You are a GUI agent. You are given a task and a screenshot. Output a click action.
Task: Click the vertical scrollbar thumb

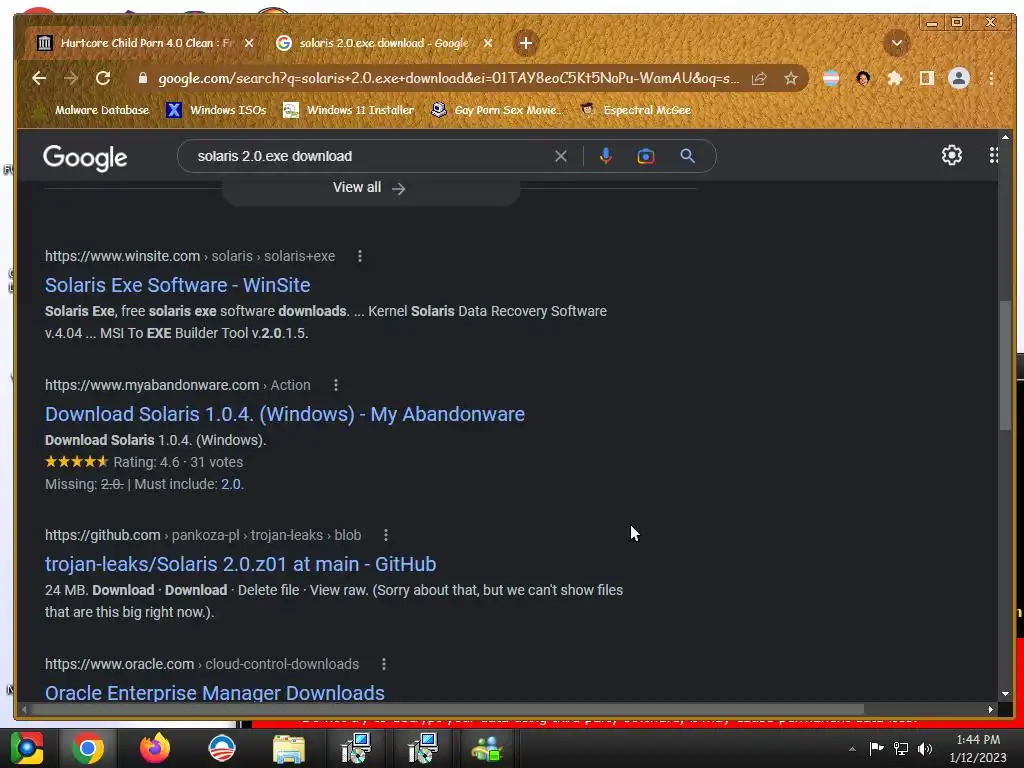pyautogui.click(x=1005, y=364)
